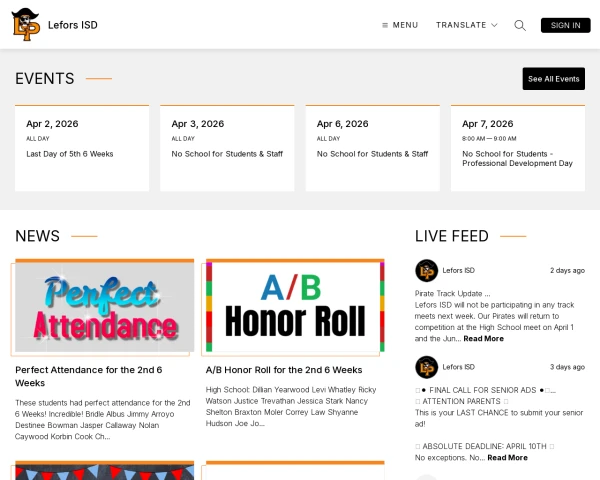Click Lefors ISD avatar on Pirate Track post
600x480 pixels.
(426, 270)
